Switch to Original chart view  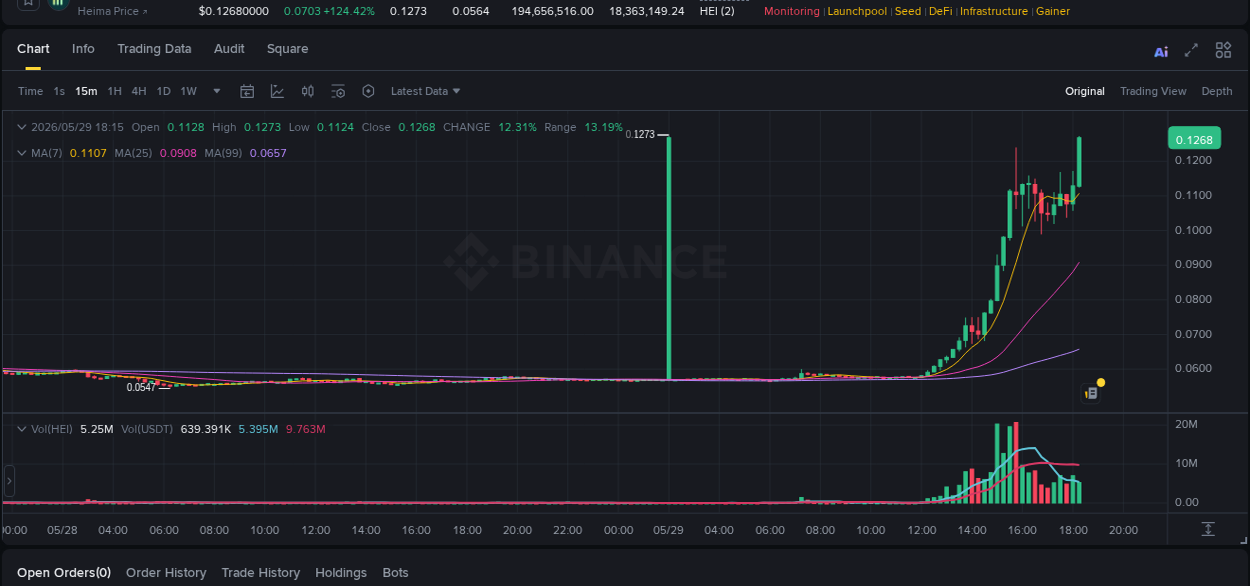(1085, 91)
